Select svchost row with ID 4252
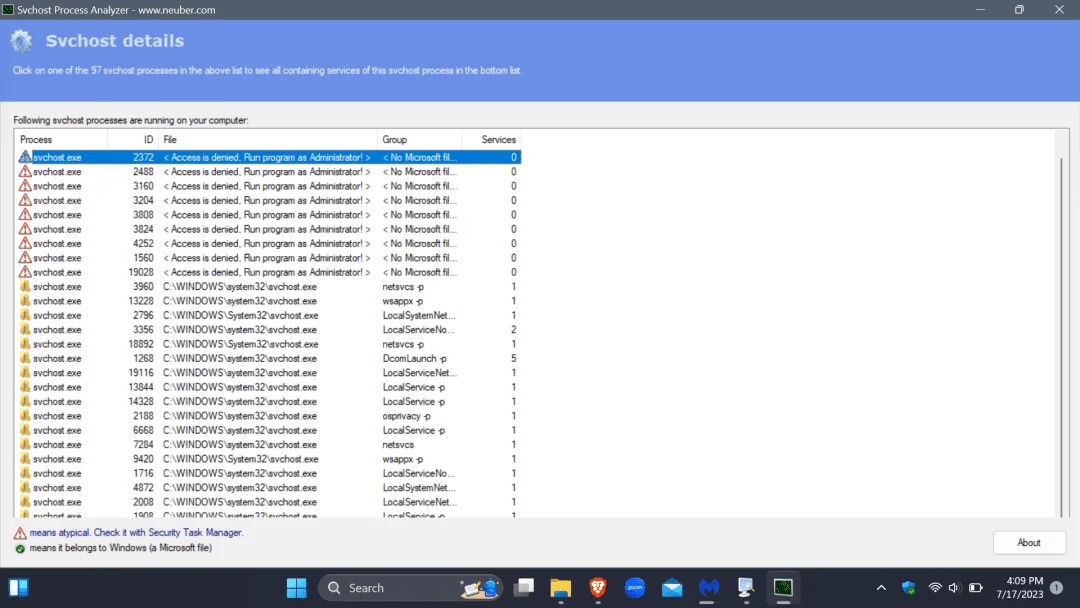 (268, 244)
